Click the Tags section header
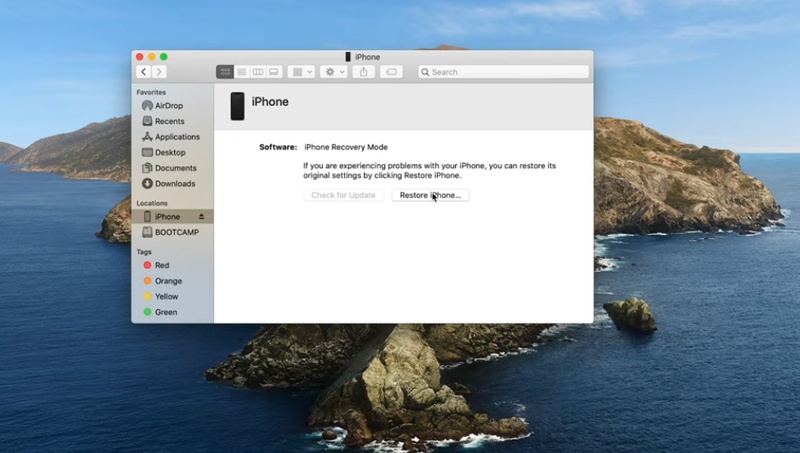 click(x=144, y=252)
